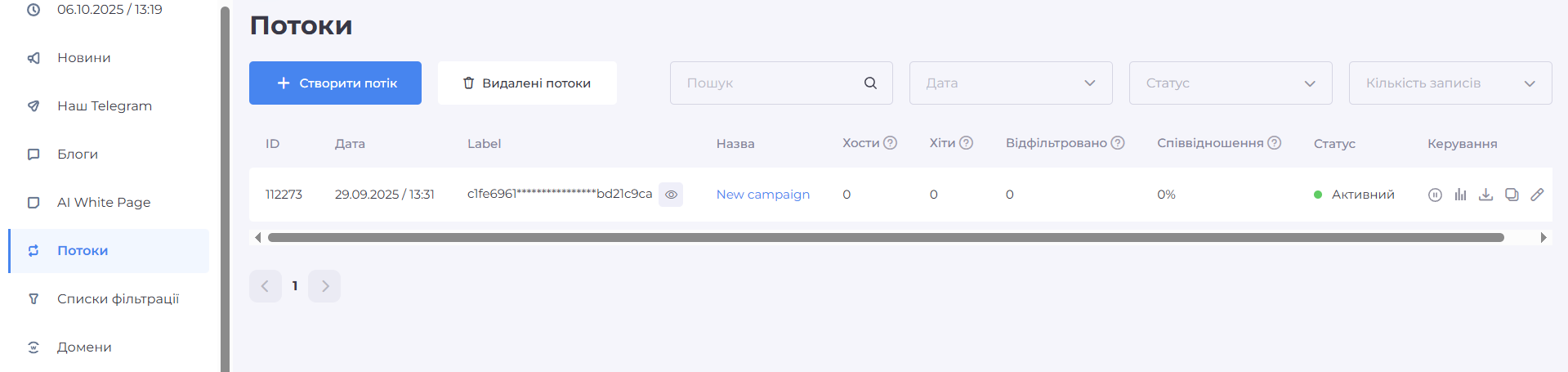1568x372 pixels.
Task: Open AI White Page in sidebar
Action: pos(104,202)
